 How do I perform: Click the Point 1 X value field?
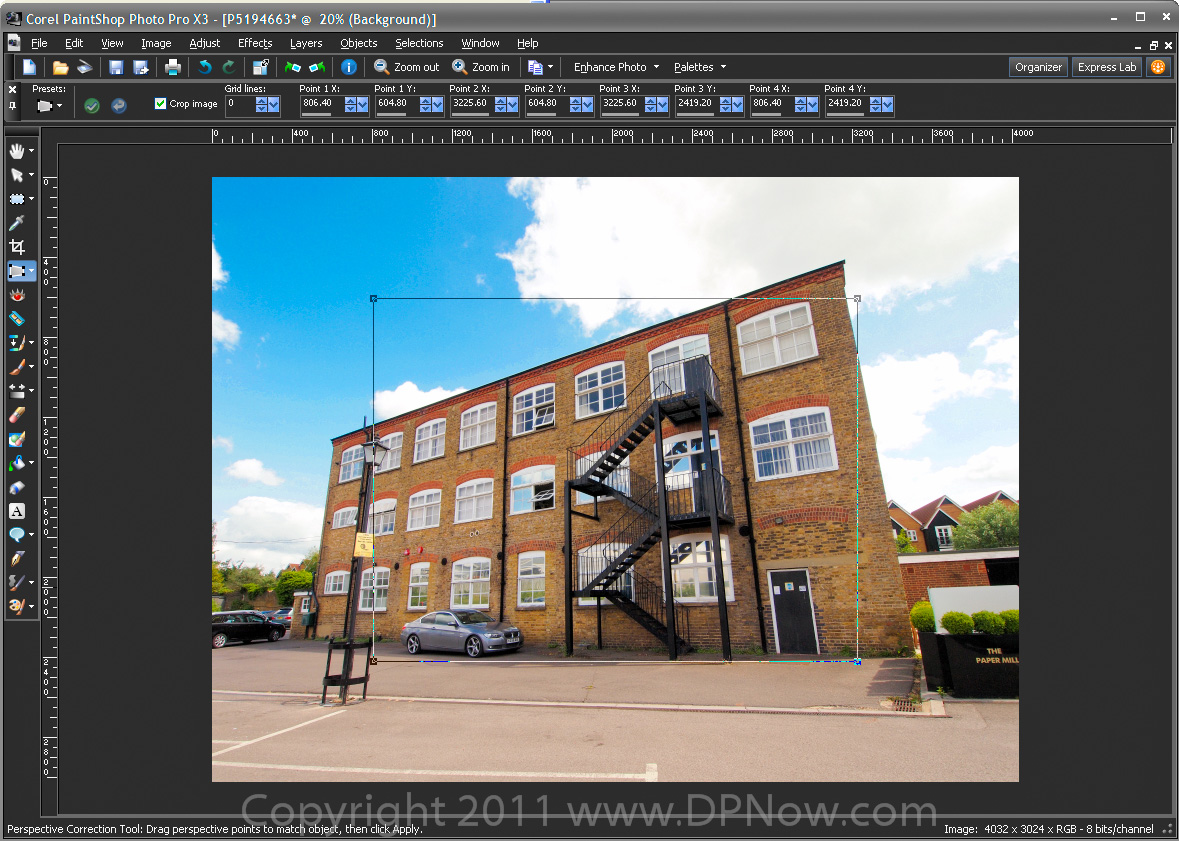pos(321,103)
